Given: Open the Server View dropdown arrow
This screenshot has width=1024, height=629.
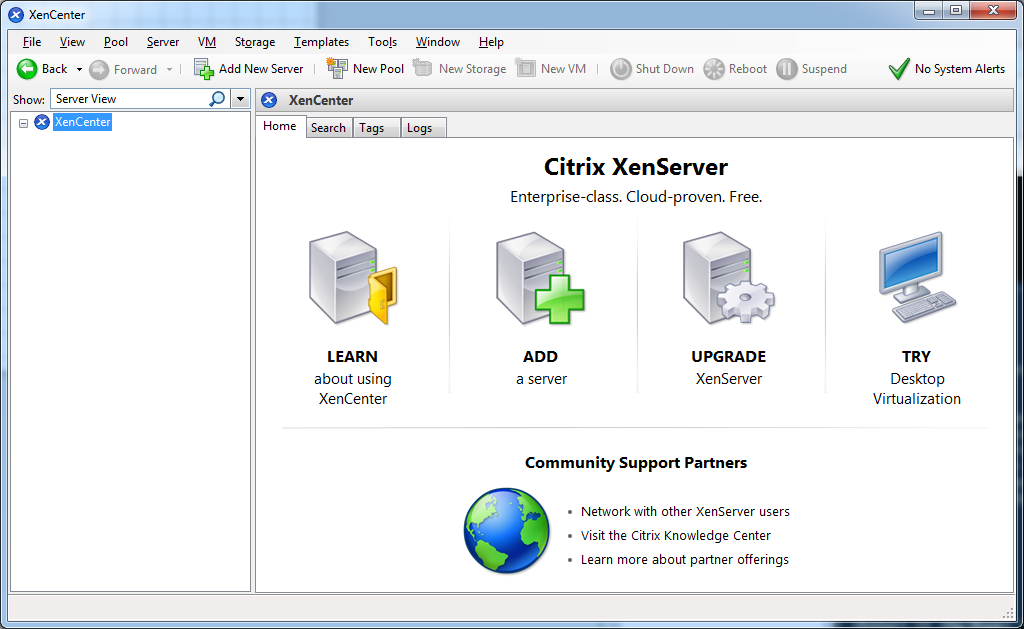Looking at the screenshot, I should [x=240, y=99].
